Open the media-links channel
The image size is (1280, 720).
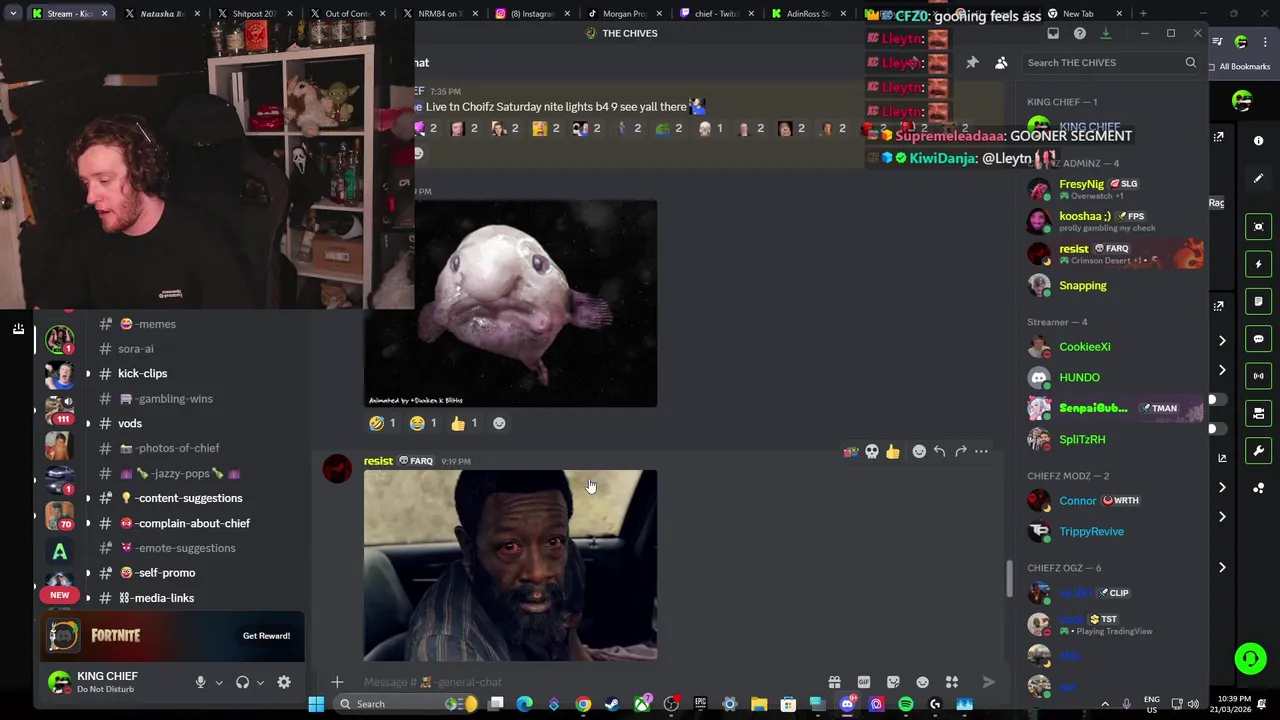click(x=156, y=598)
